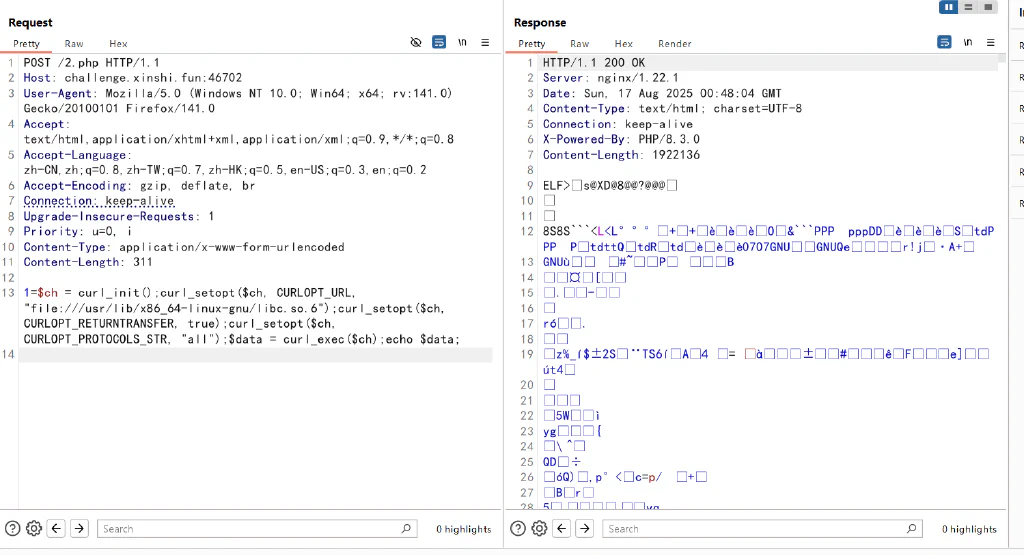Switch to Pretty tab in Response panel

pyautogui.click(x=532, y=44)
